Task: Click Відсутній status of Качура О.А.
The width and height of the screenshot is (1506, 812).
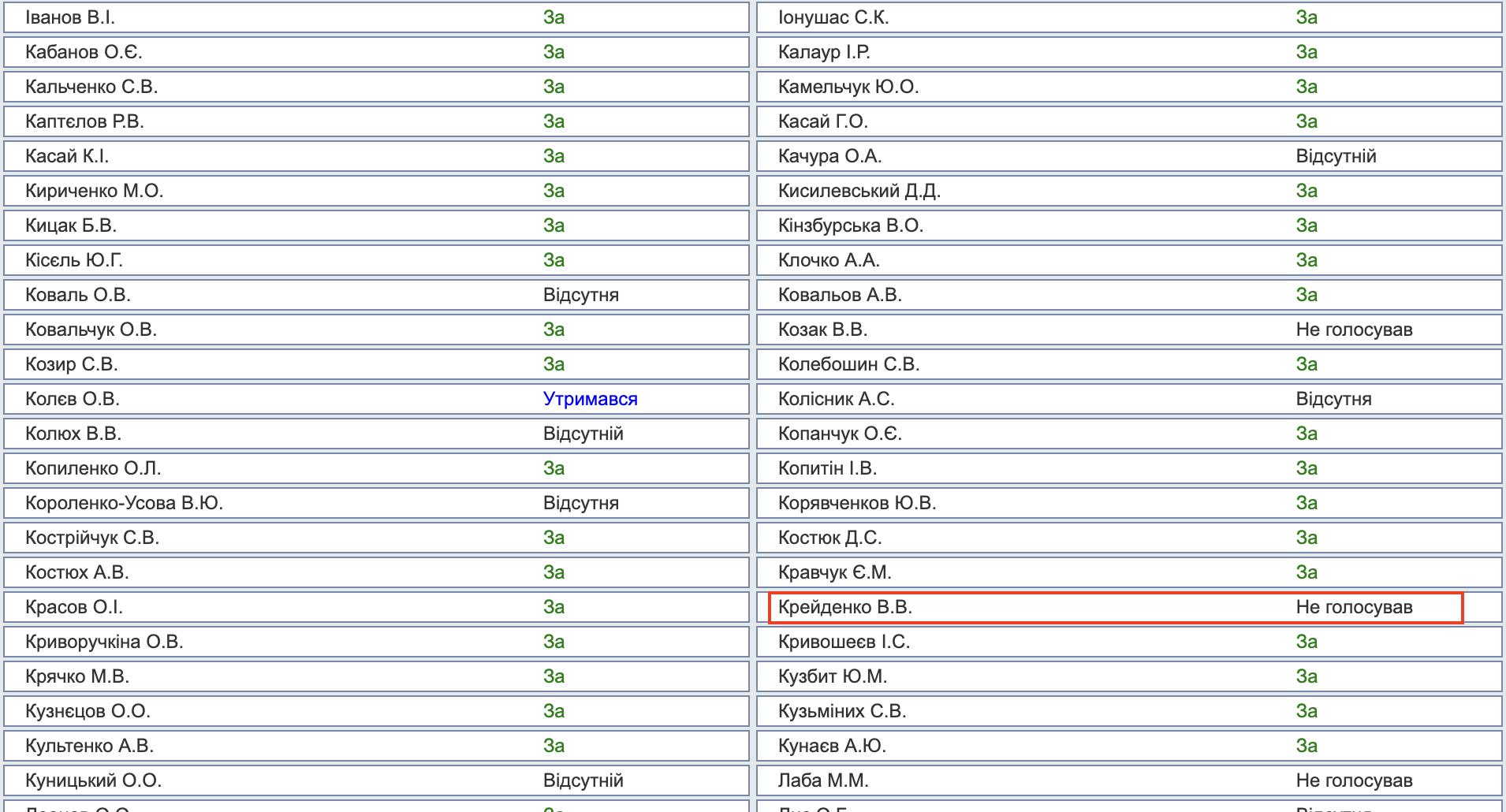Action: click(1336, 156)
